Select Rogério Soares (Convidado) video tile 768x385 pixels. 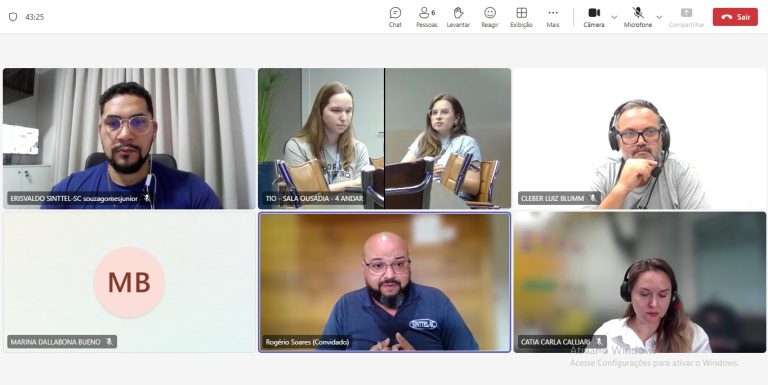(384, 282)
